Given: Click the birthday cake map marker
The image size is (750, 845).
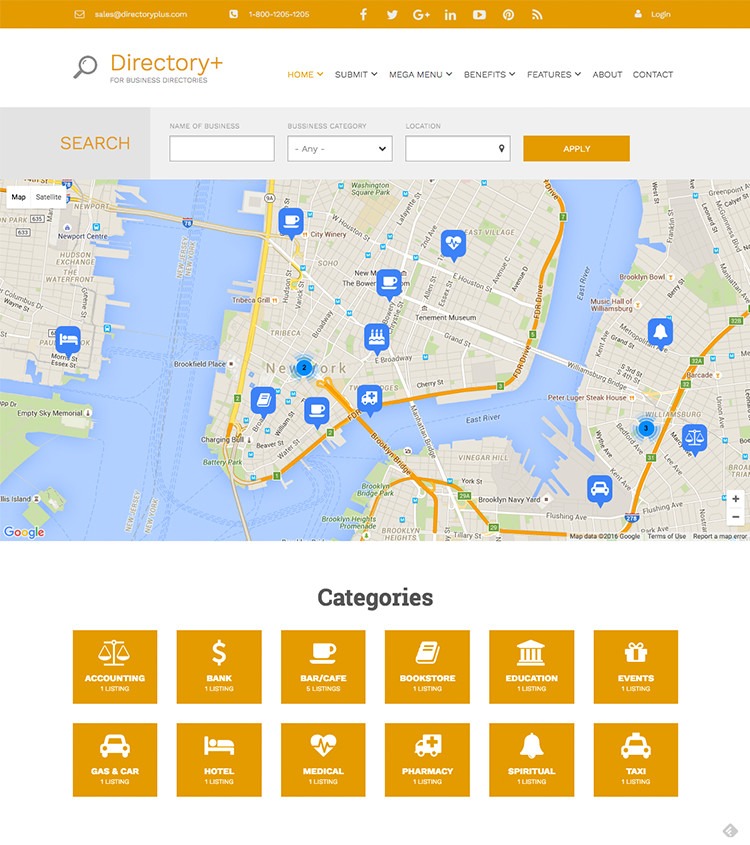Looking at the screenshot, I should pyautogui.click(x=377, y=335).
